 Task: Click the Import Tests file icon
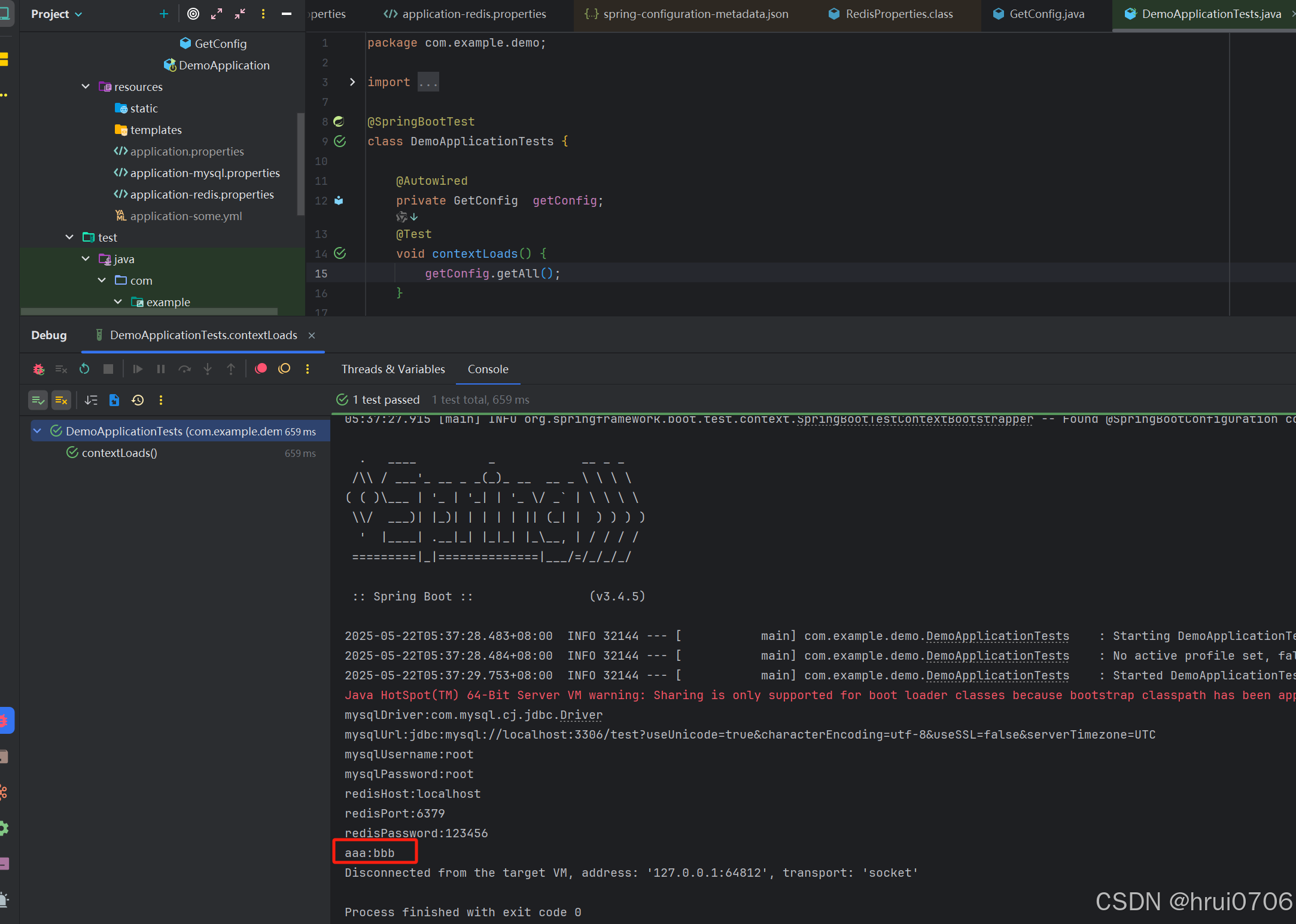click(114, 400)
